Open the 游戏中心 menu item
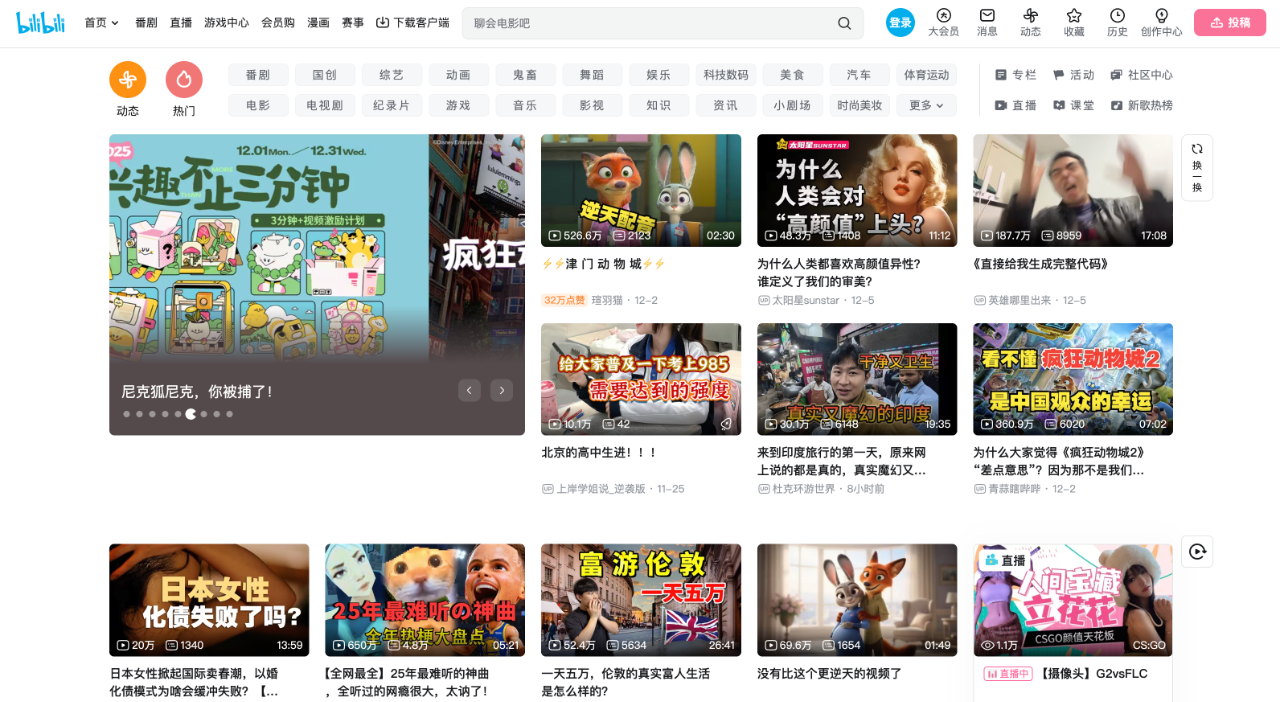The width and height of the screenshot is (1280, 702). (x=227, y=21)
